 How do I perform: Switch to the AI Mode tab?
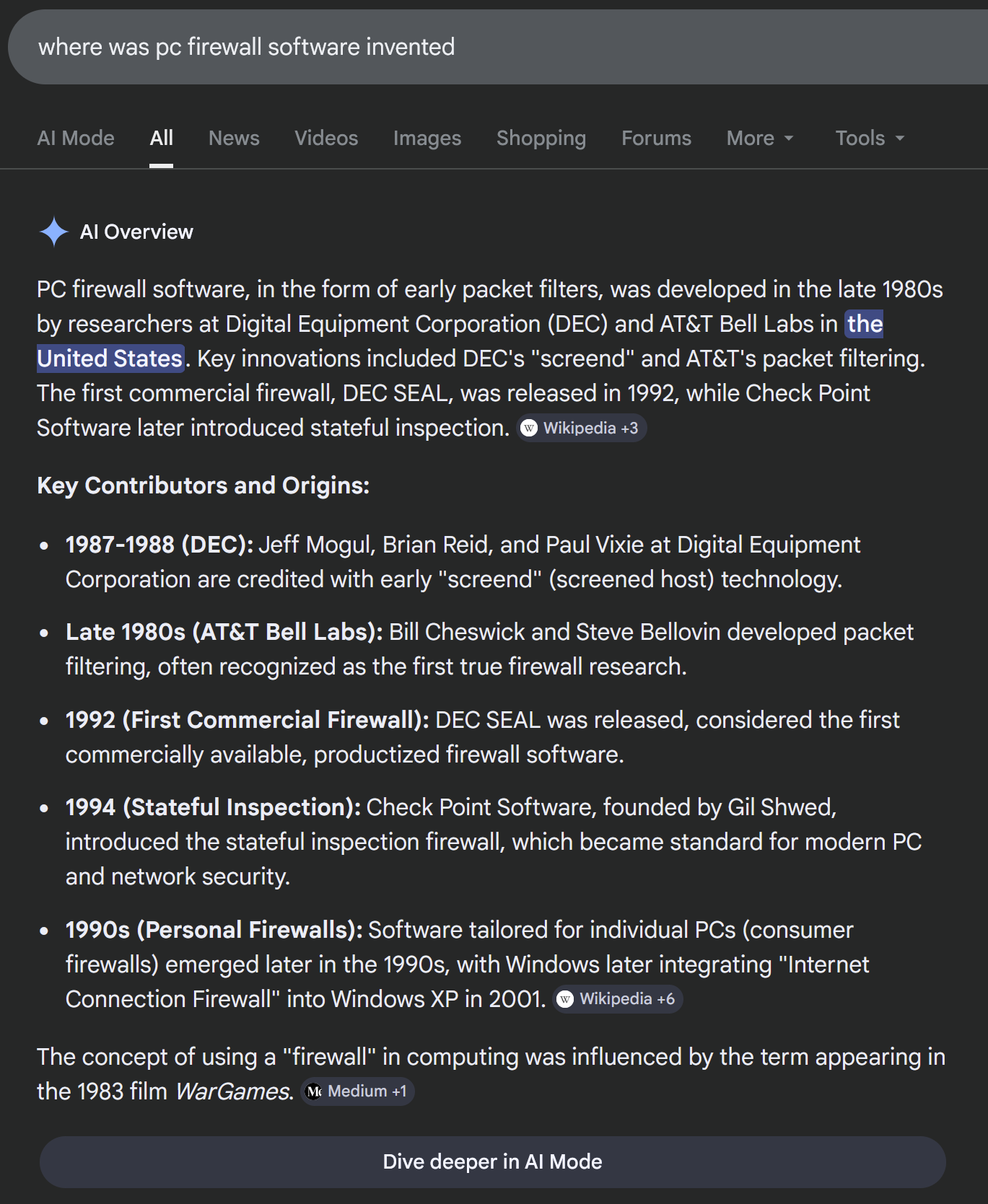coord(76,138)
